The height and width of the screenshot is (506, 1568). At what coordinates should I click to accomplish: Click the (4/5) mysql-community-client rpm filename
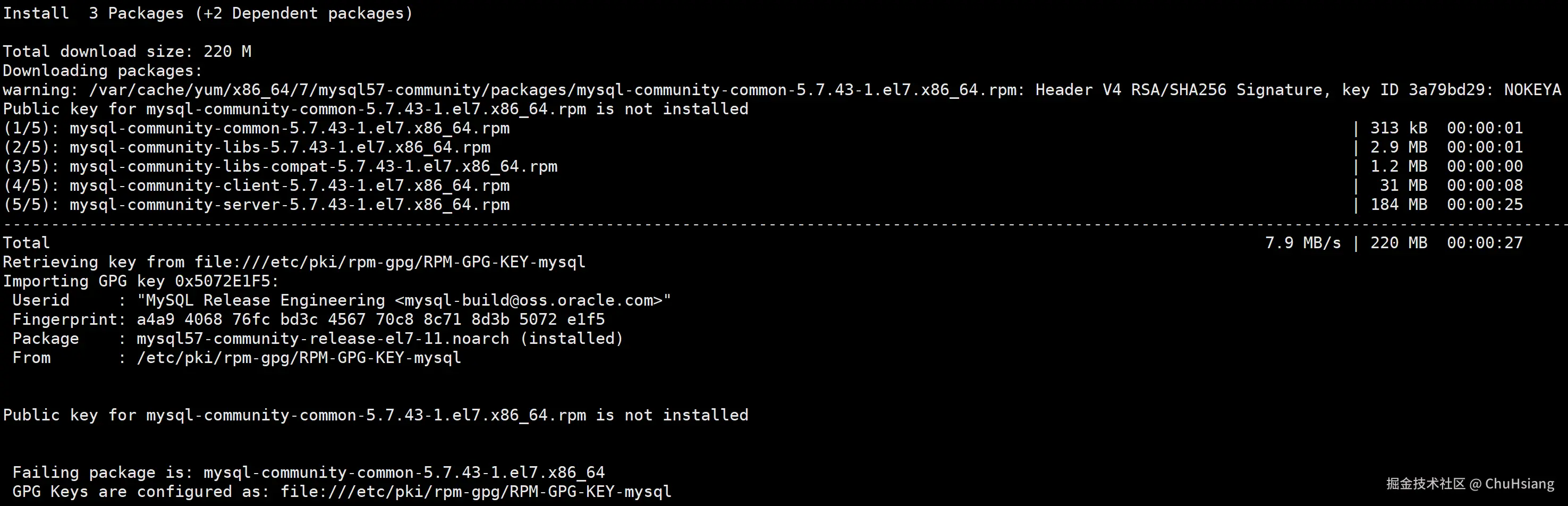pyautogui.click(x=289, y=185)
